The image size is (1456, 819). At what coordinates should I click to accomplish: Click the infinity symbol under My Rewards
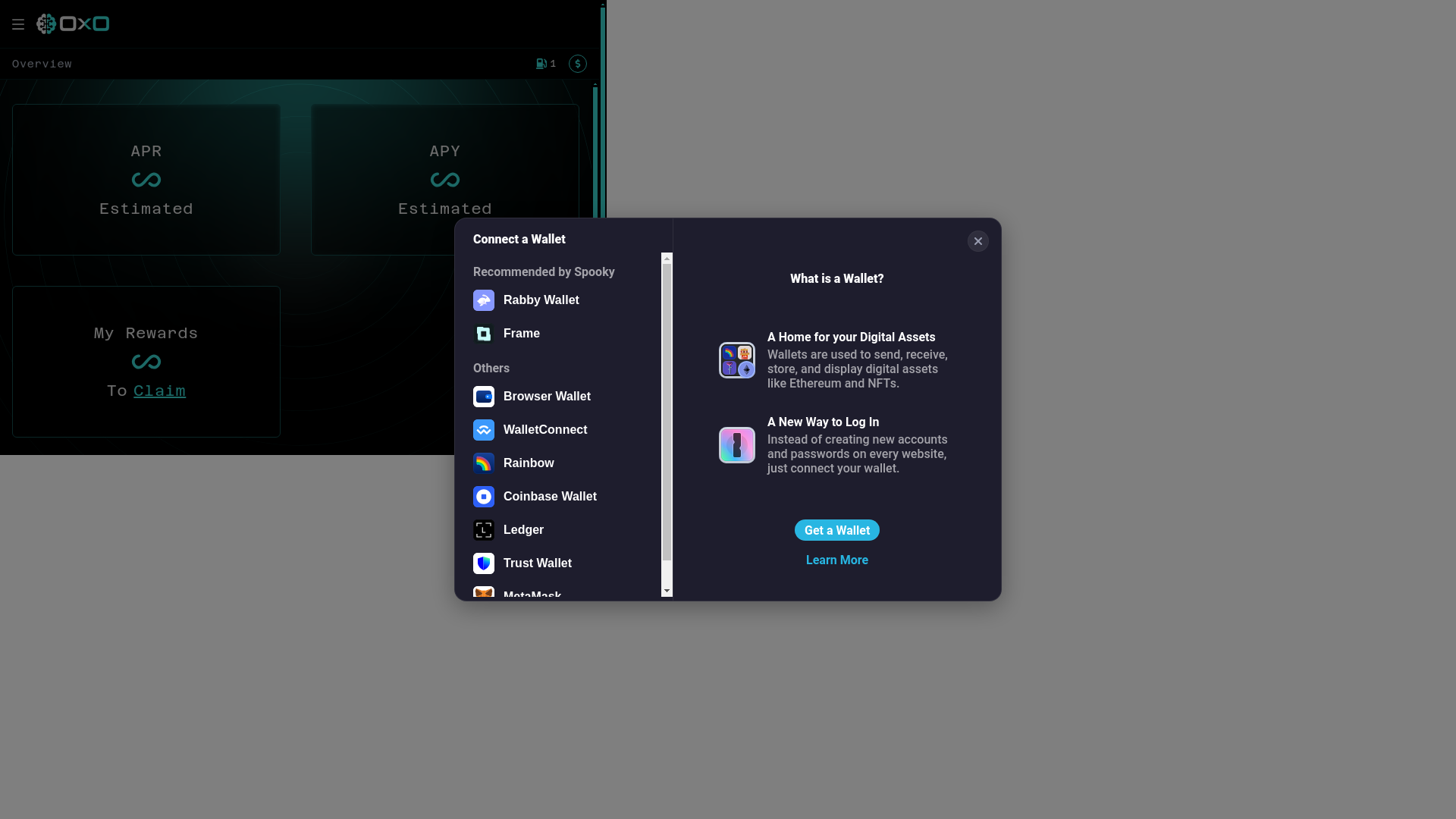tap(146, 362)
